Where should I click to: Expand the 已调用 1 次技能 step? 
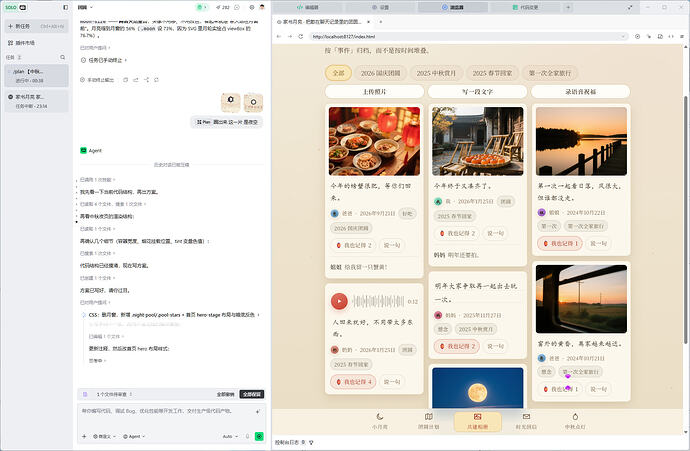pyautogui.click(x=97, y=180)
